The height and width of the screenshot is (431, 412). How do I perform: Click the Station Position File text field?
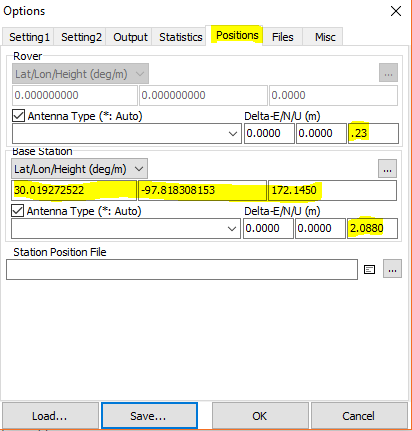point(182,269)
